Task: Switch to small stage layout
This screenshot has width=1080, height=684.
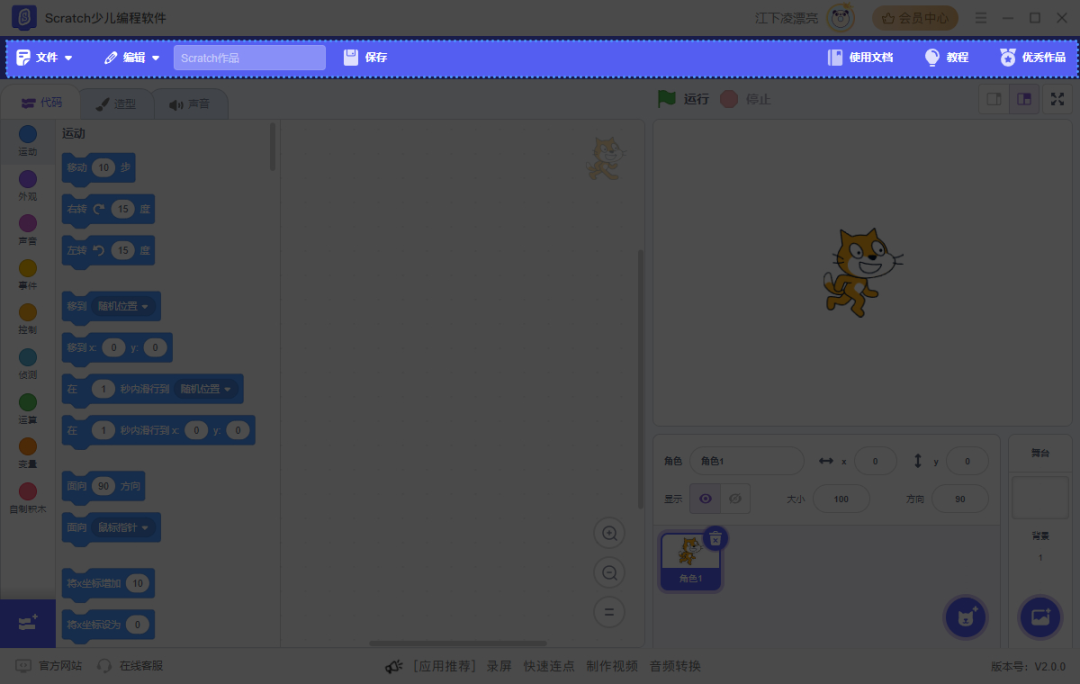Action: pos(994,99)
